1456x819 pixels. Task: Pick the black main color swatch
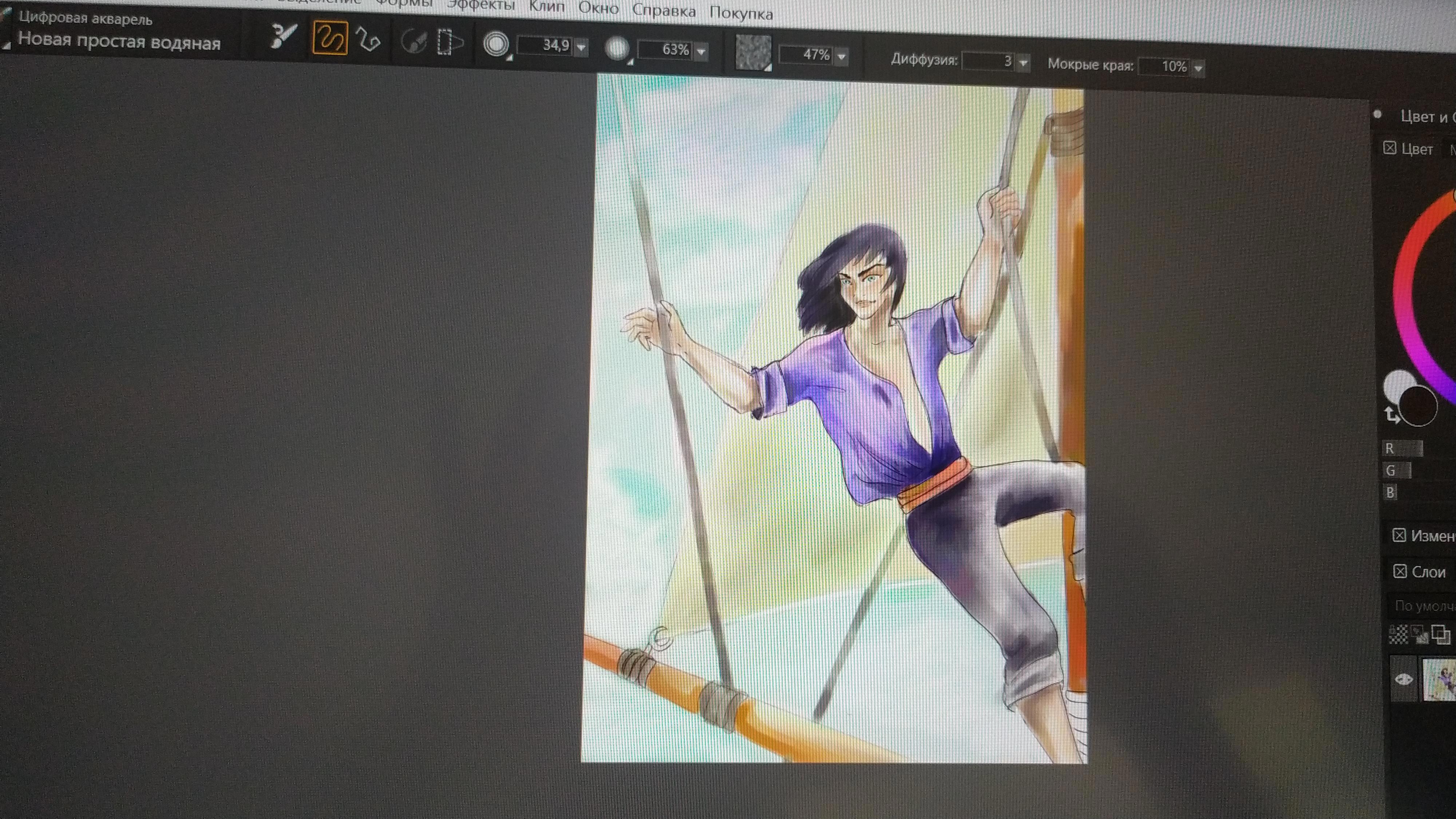[1418, 406]
